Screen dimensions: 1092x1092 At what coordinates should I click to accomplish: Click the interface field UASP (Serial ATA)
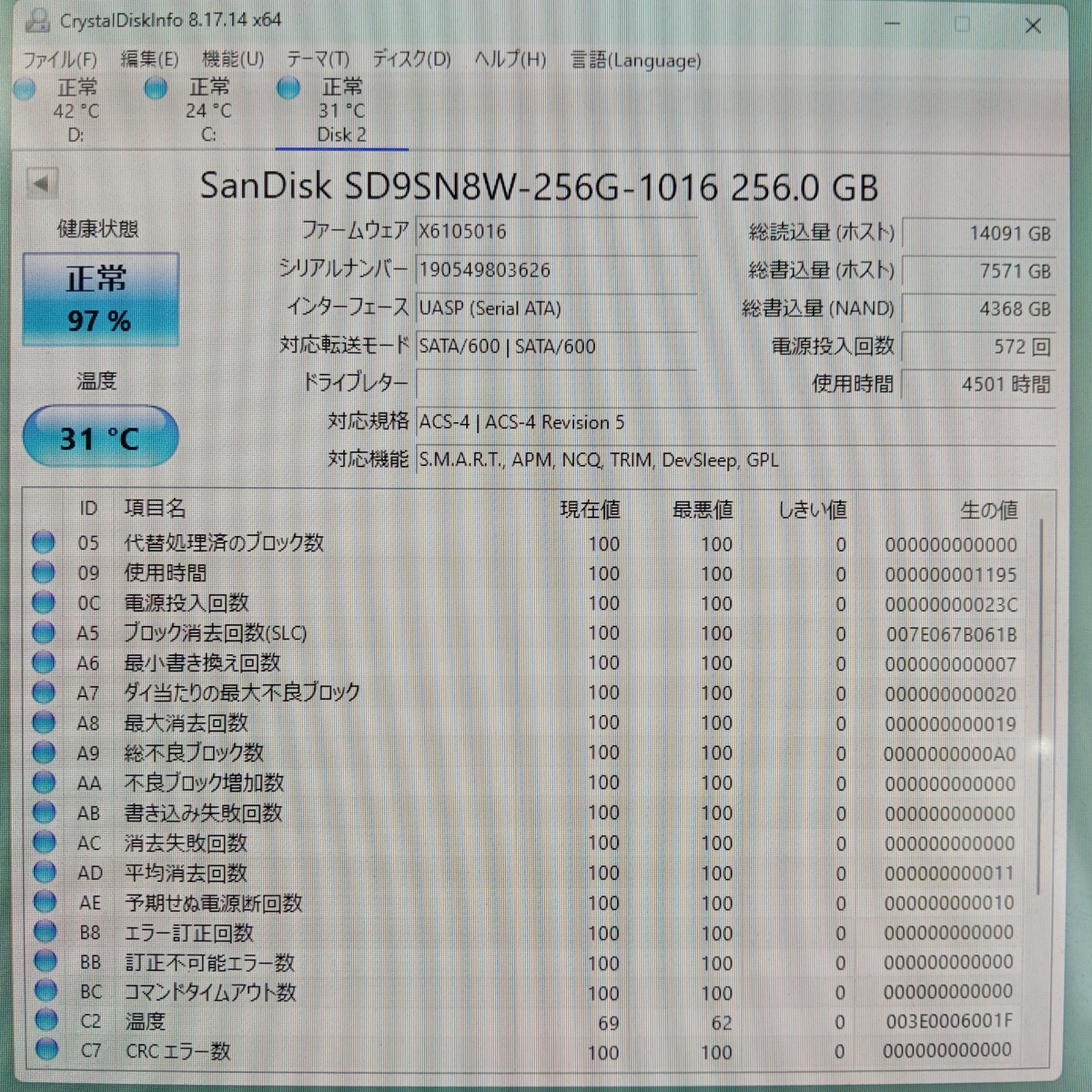click(556, 308)
